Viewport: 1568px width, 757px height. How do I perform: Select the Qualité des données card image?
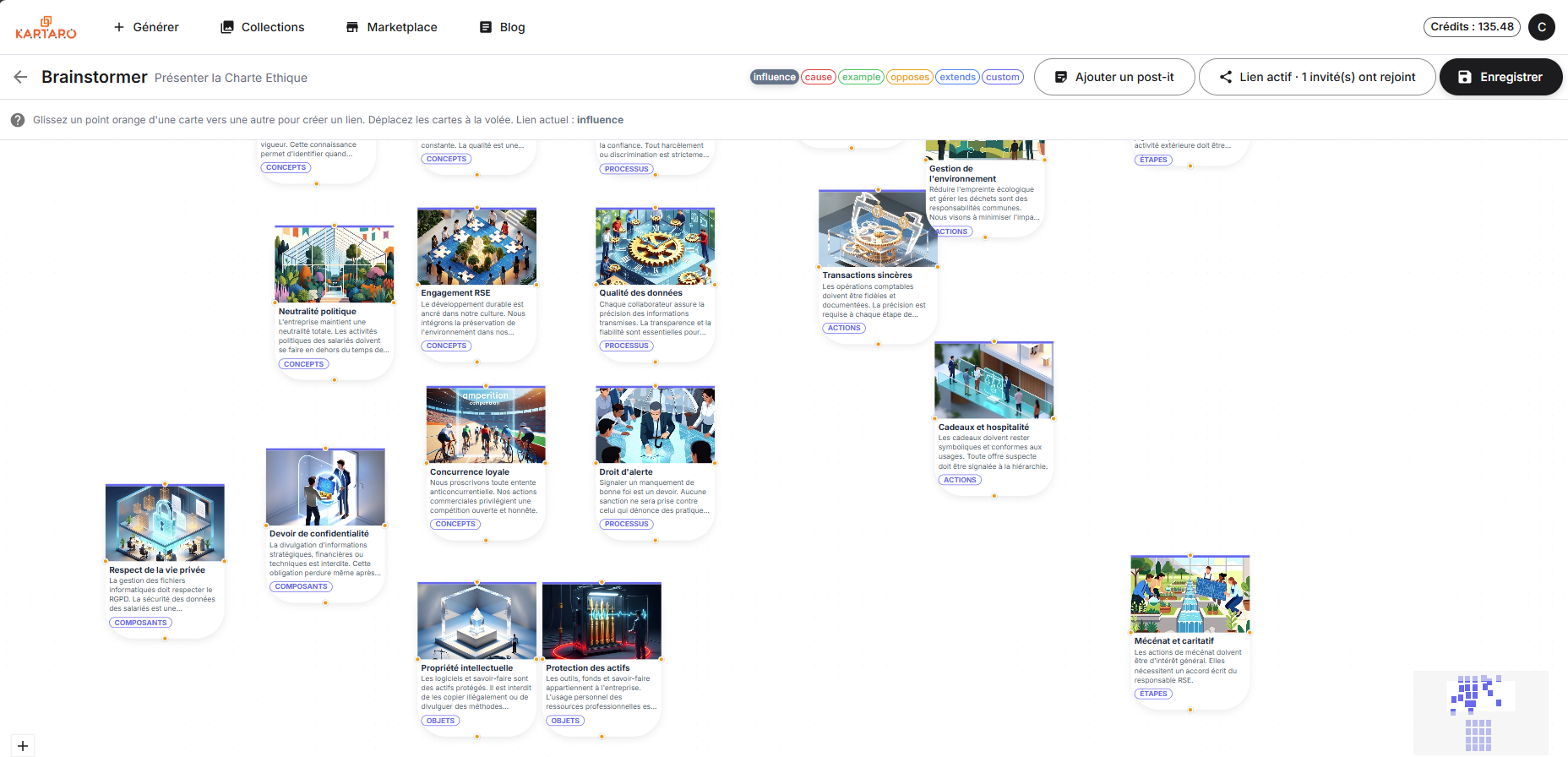click(x=655, y=246)
